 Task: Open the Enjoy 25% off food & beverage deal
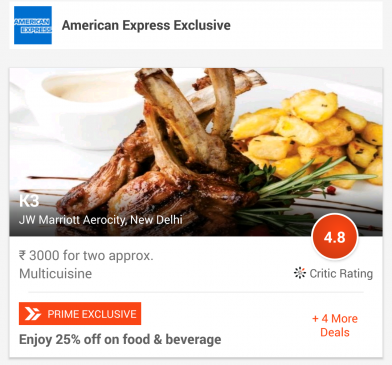pyautogui.click(x=120, y=339)
